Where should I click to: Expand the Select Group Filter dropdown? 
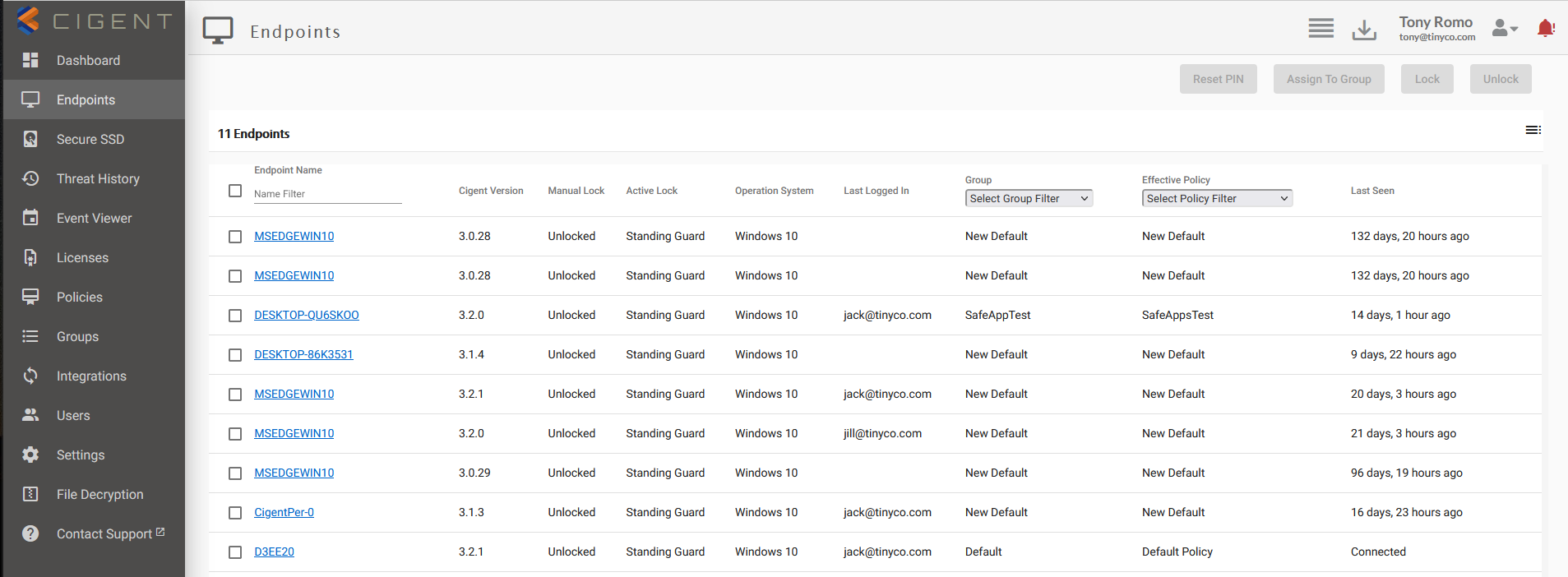pos(1029,198)
